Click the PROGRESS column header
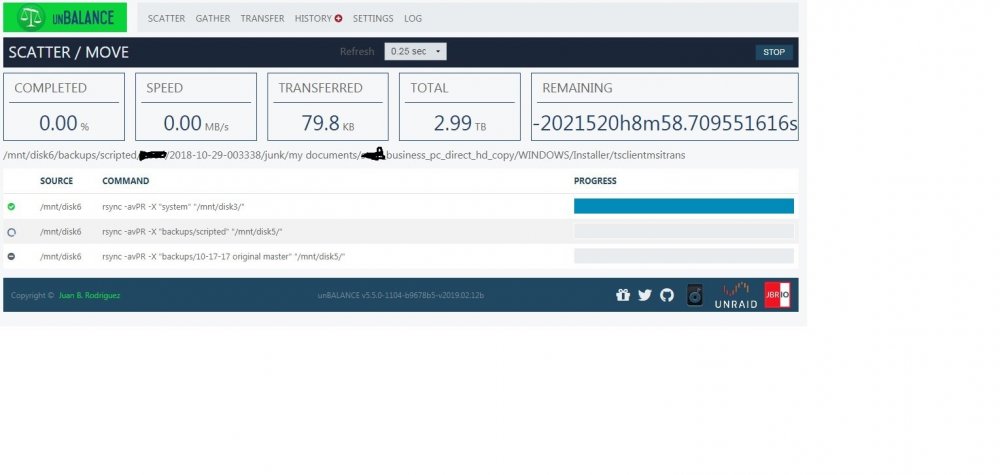This screenshot has width=1000, height=475. coord(595,181)
